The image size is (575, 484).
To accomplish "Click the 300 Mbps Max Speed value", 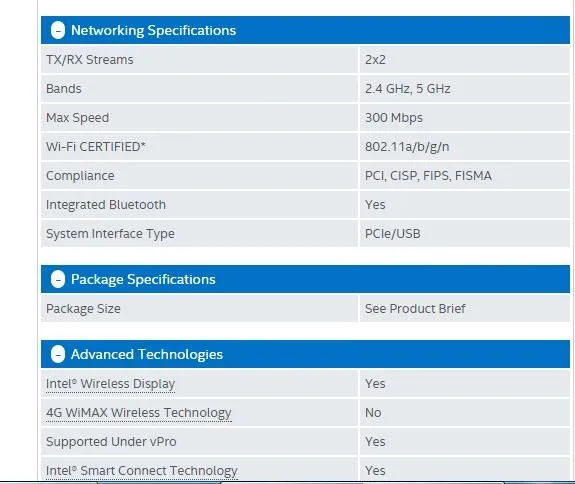I will point(393,118).
